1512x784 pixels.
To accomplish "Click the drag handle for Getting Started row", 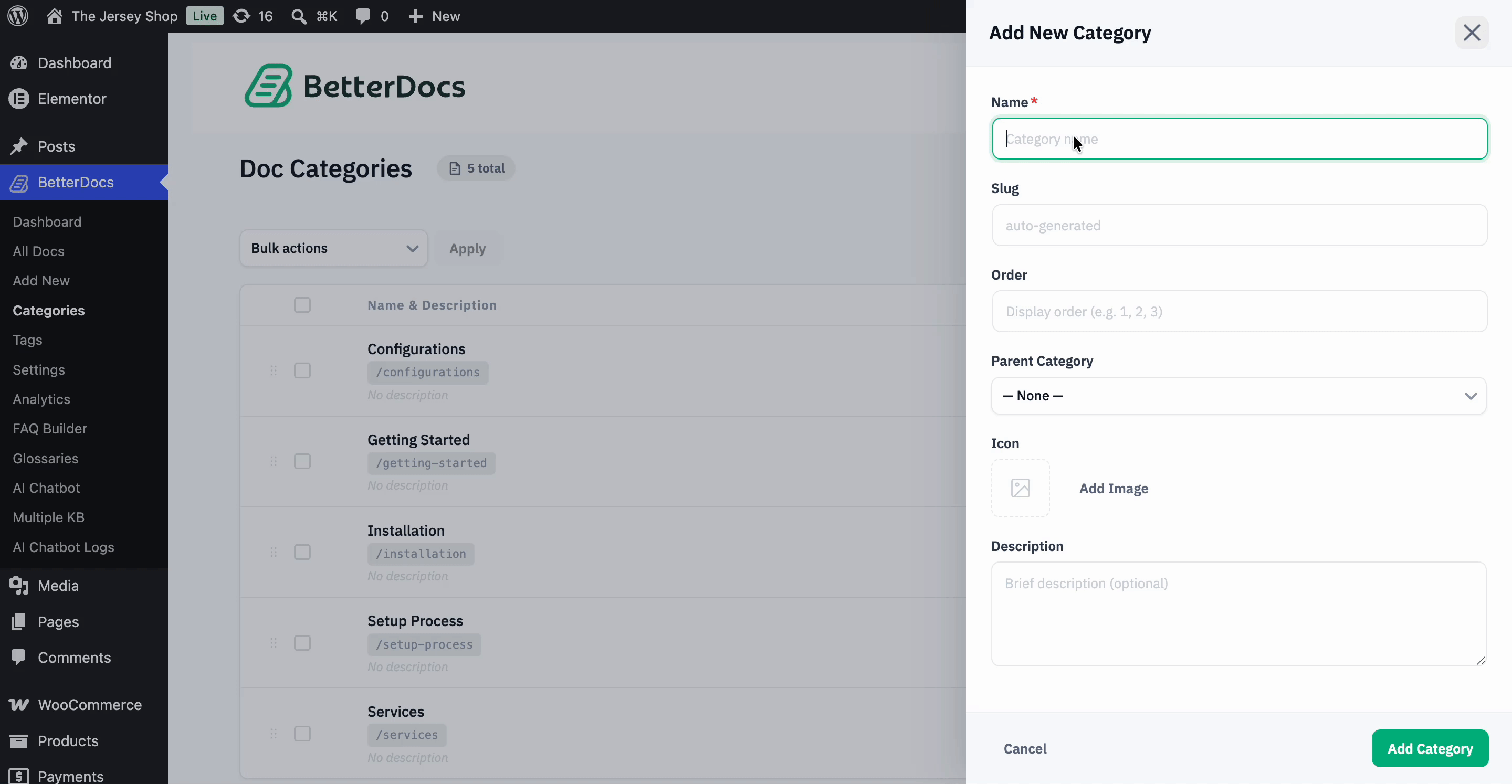I will (274, 462).
